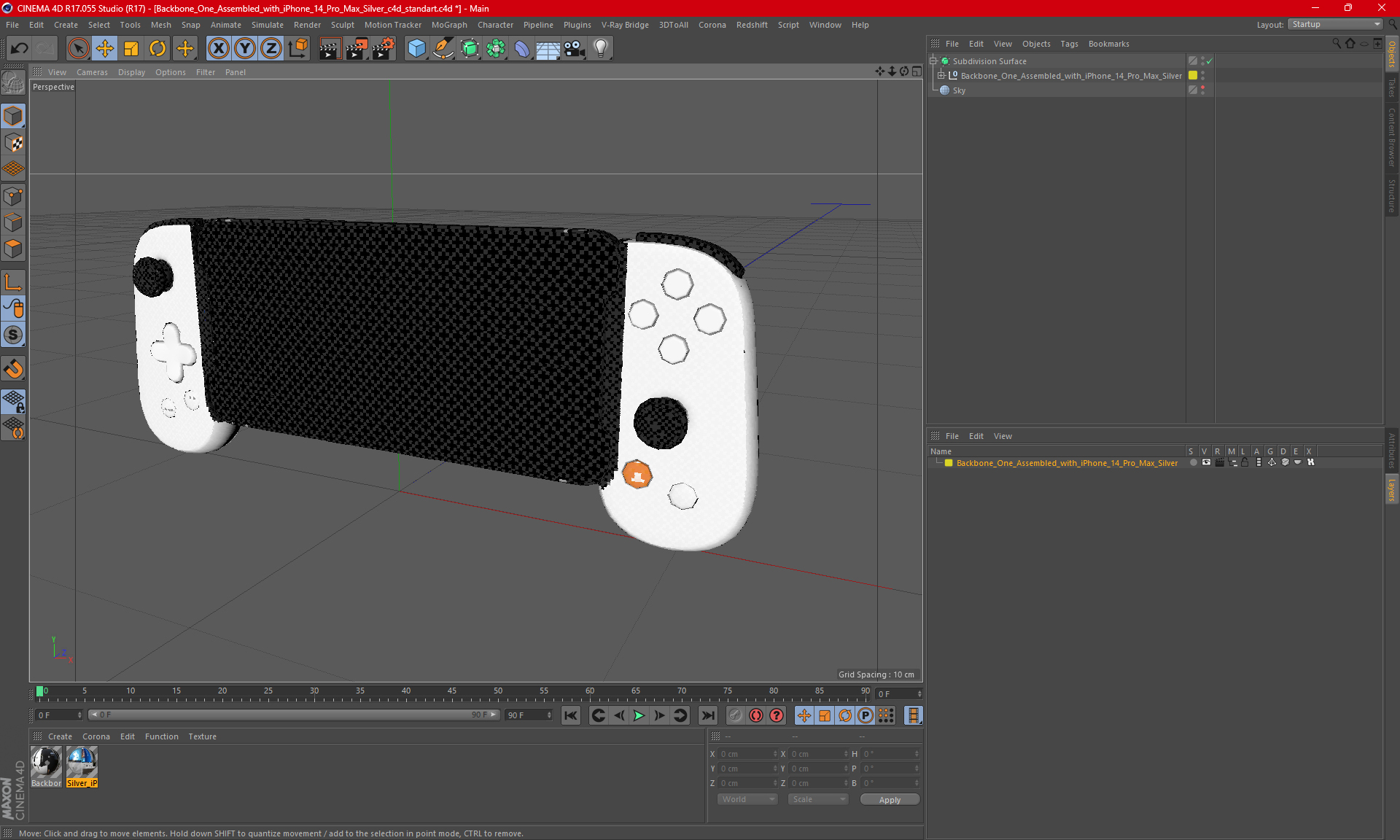Click the X position input field
1400x840 pixels.
coord(747,754)
